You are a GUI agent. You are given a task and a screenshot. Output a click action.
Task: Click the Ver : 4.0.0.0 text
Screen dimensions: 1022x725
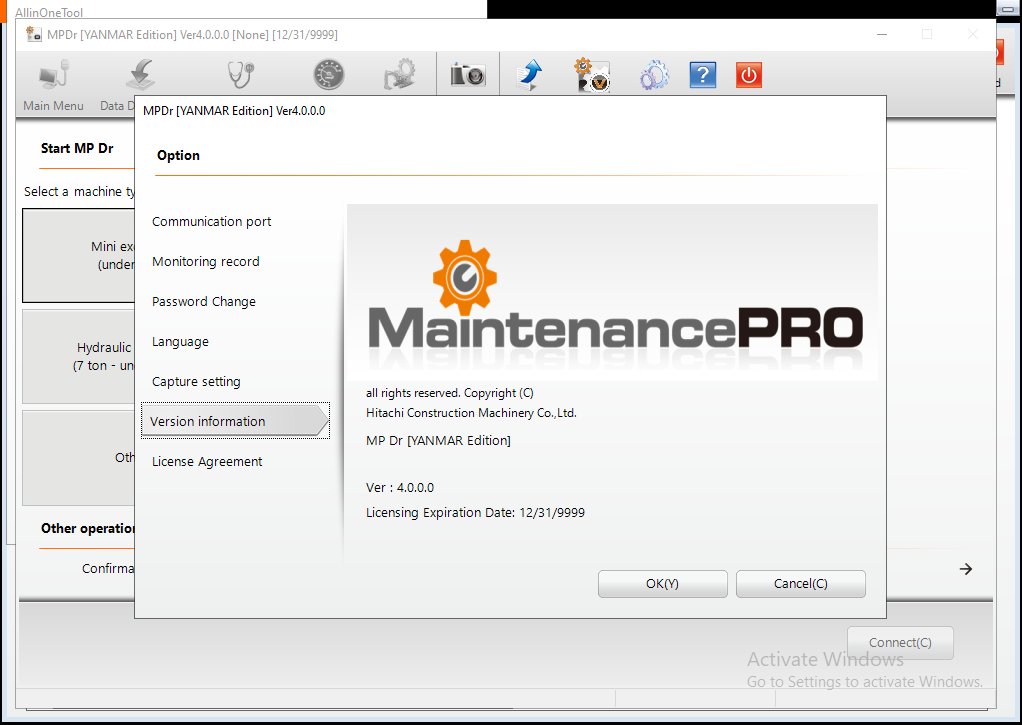tap(400, 488)
